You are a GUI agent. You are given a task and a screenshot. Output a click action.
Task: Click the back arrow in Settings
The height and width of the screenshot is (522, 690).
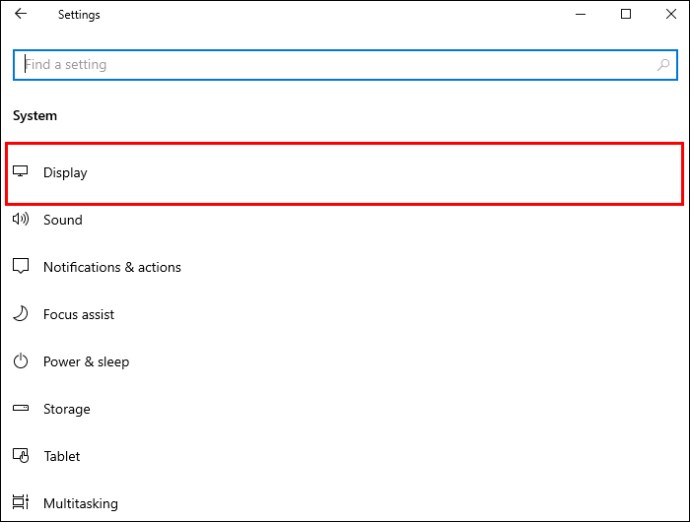coord(21,15)
